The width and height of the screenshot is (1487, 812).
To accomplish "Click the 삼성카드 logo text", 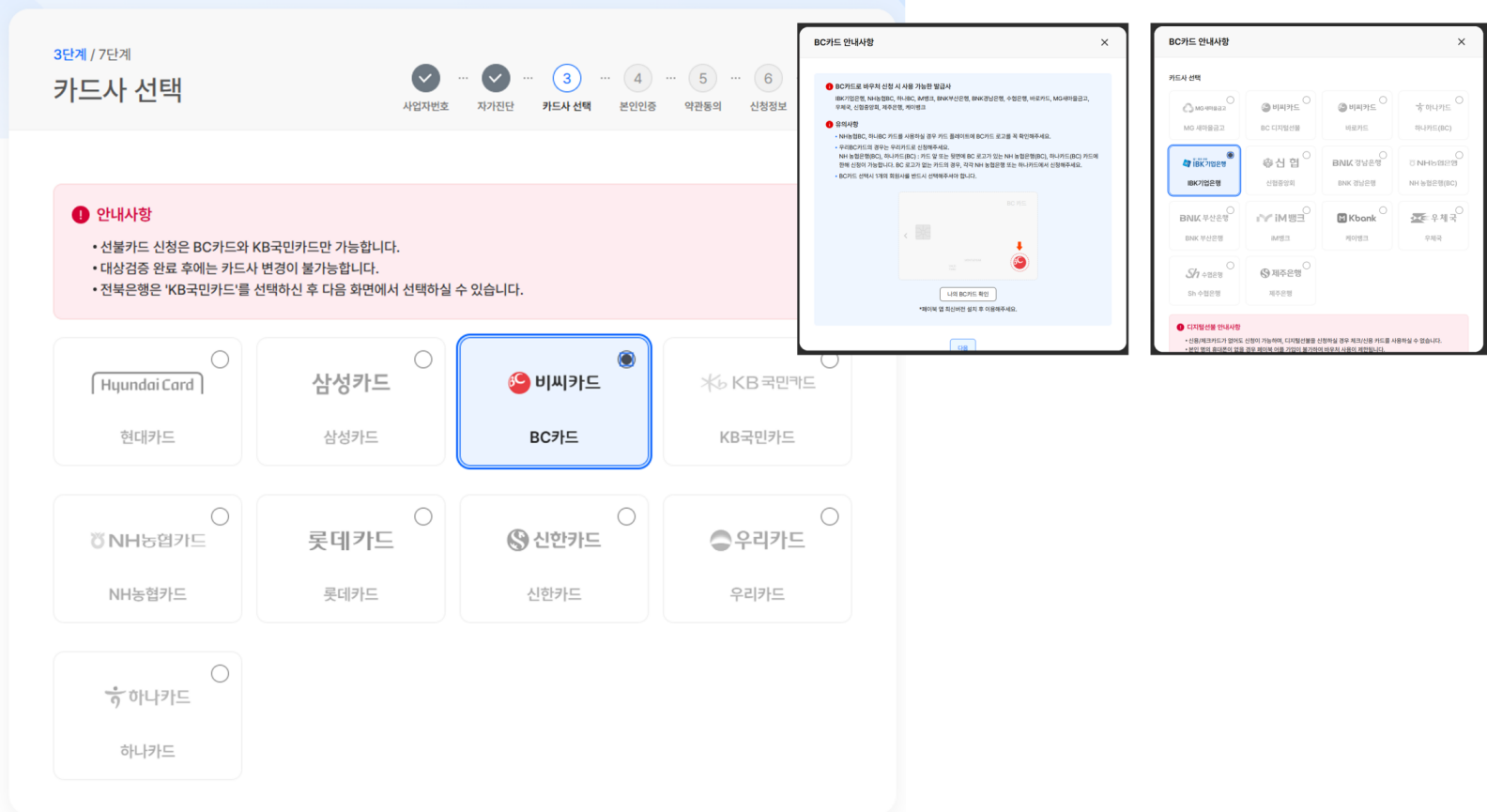I will [350, 383].
